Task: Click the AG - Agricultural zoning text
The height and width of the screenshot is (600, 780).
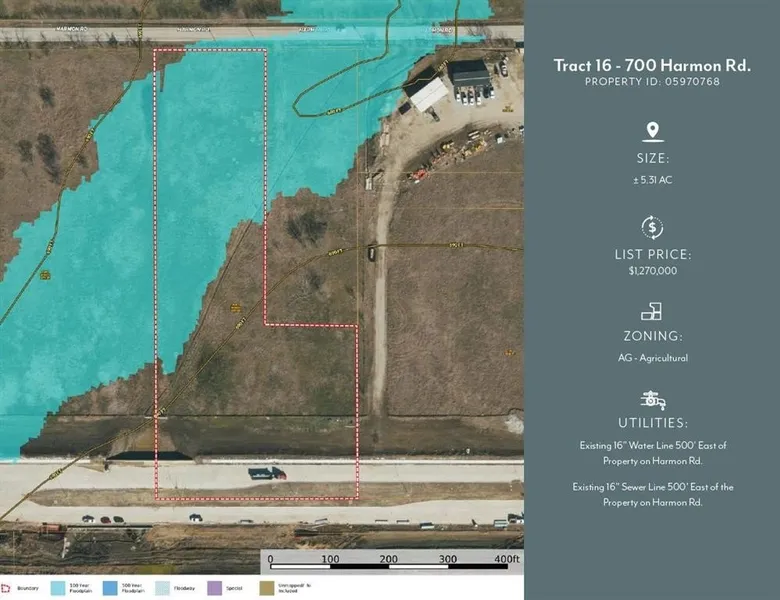Action: [x=652, y=357]
